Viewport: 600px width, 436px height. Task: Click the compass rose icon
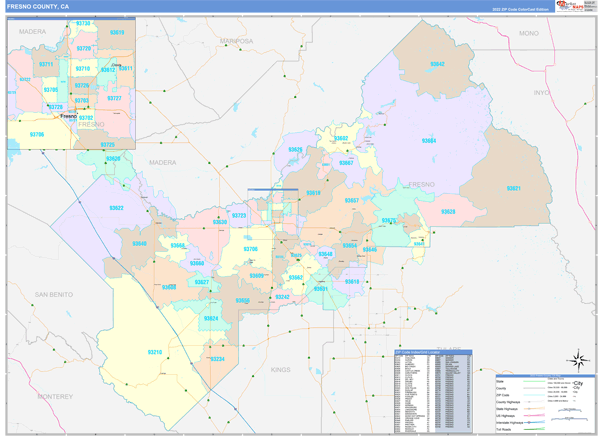pyautogui.click(x=576, y=361)
